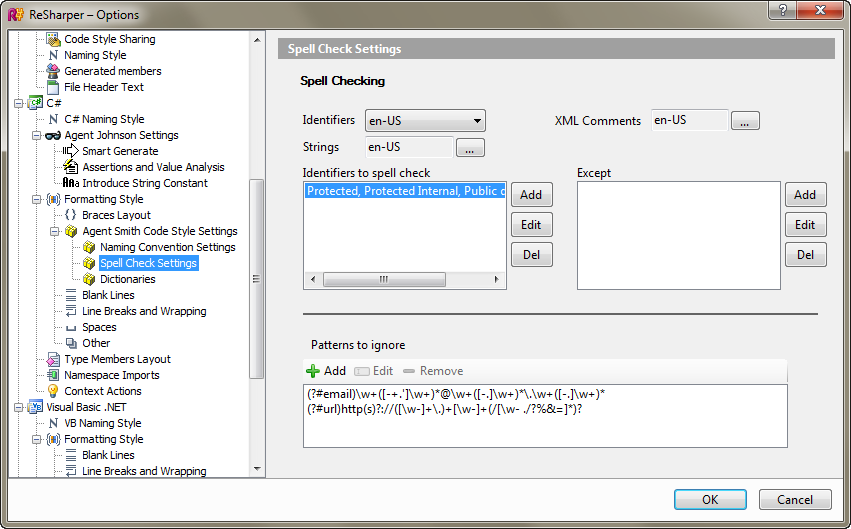Click the Agent Johnson sunglasses icon
Image resolution: width=851 pixels, height=529 pixels.
point(53,135)
